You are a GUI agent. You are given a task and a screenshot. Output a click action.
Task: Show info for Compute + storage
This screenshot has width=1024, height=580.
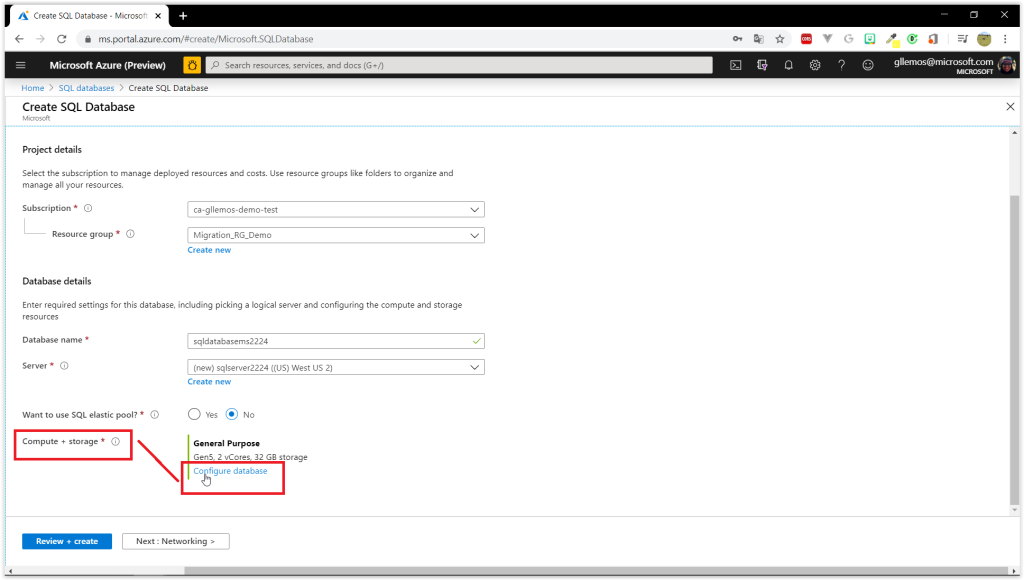click(116, 442)
